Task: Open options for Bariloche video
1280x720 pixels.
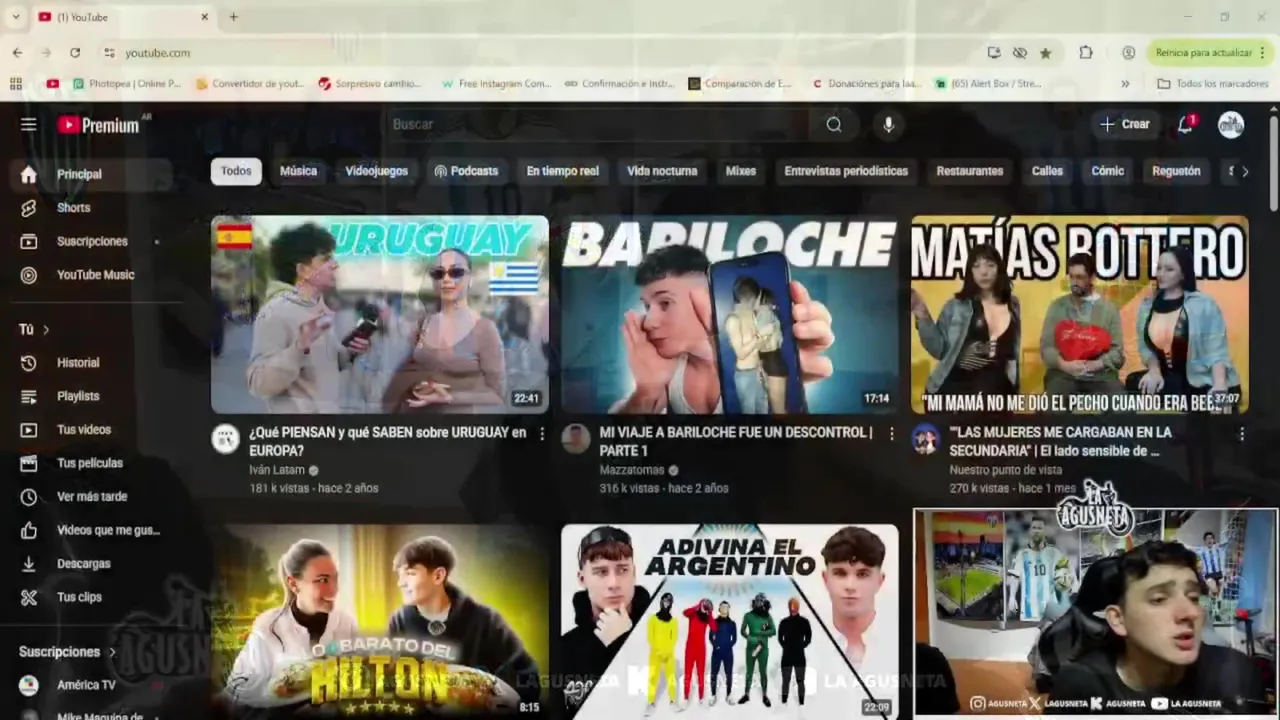Action: pos(892,434)
